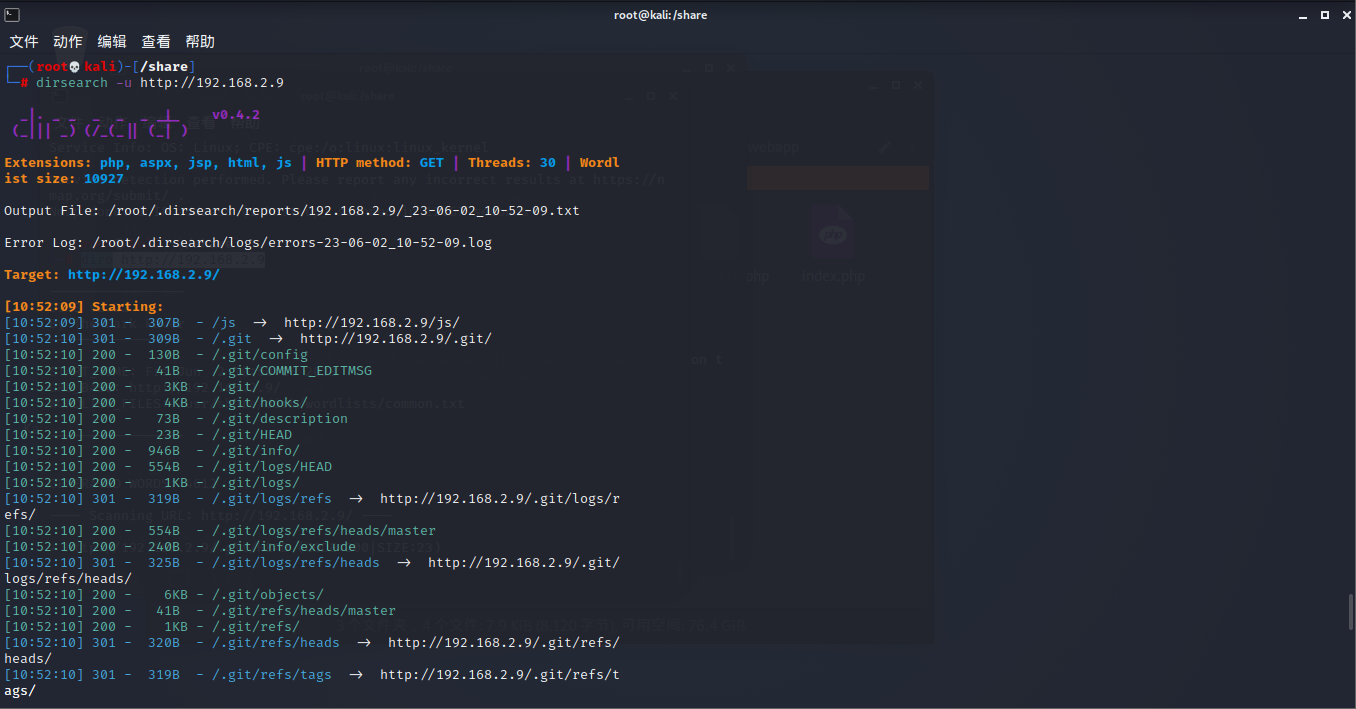Click the pencil edit icon beside webapp path
The image size is (1356, 709).
click(x=885, y=148)
